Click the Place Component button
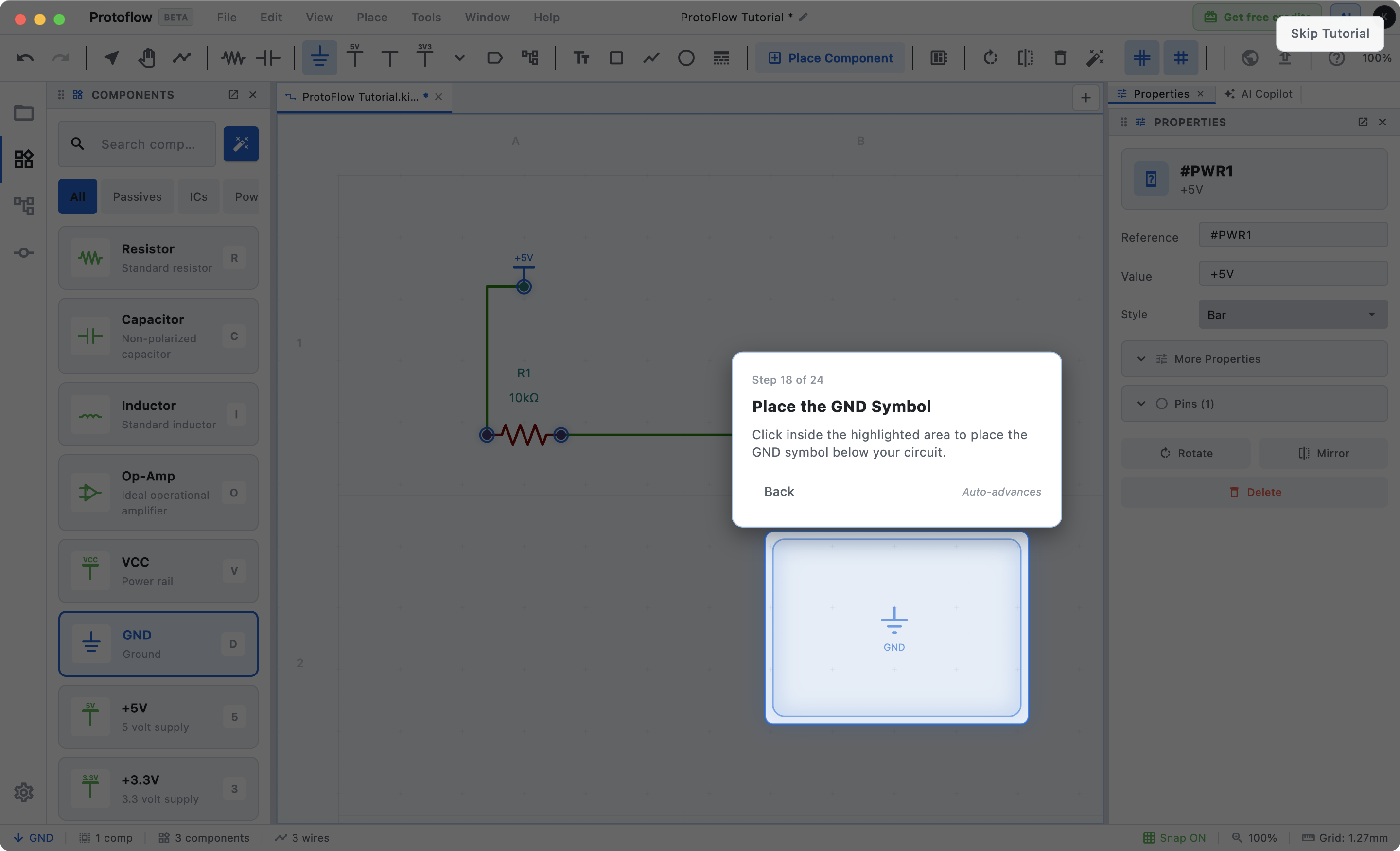Image resolution: width=1400 pixels, height=851 pixels. [830, 57]
